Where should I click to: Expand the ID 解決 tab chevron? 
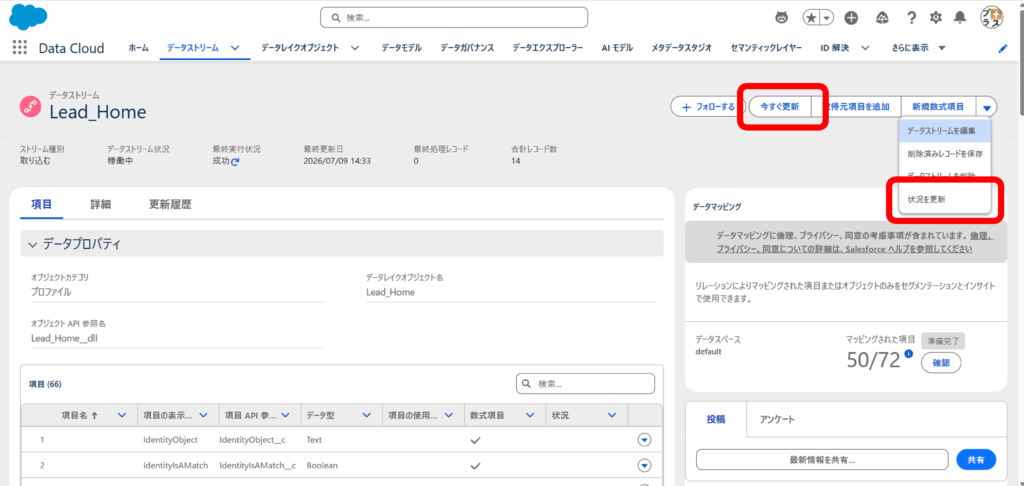pyautogui.click(x=865, y=48)
